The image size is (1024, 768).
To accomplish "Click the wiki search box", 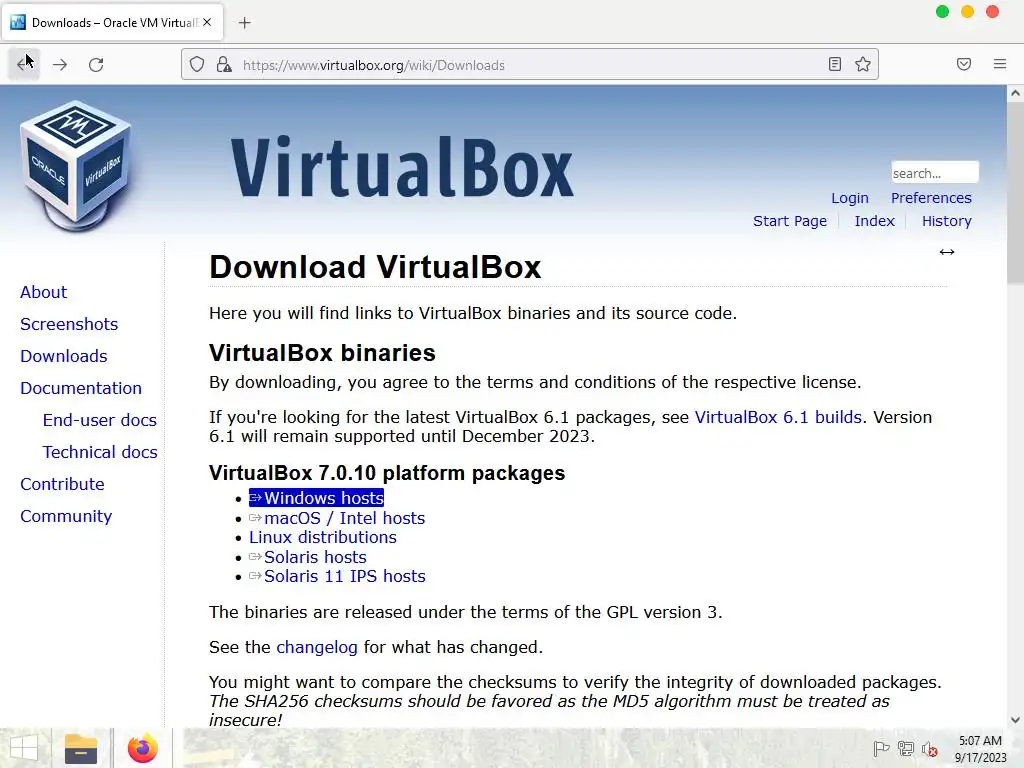I will point(935,172).
